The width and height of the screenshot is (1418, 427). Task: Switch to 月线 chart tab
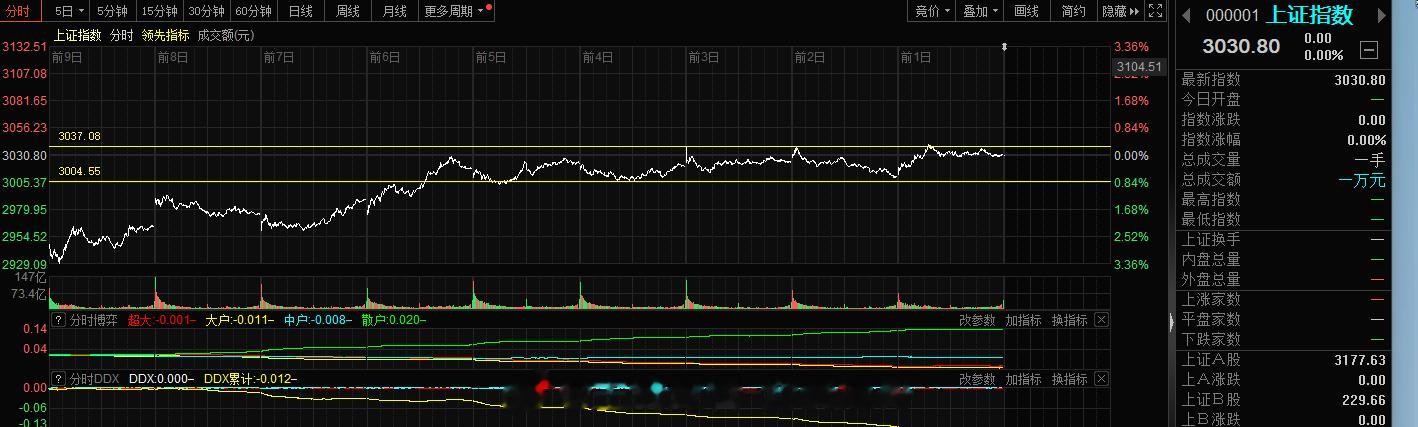tap(395, 11)
